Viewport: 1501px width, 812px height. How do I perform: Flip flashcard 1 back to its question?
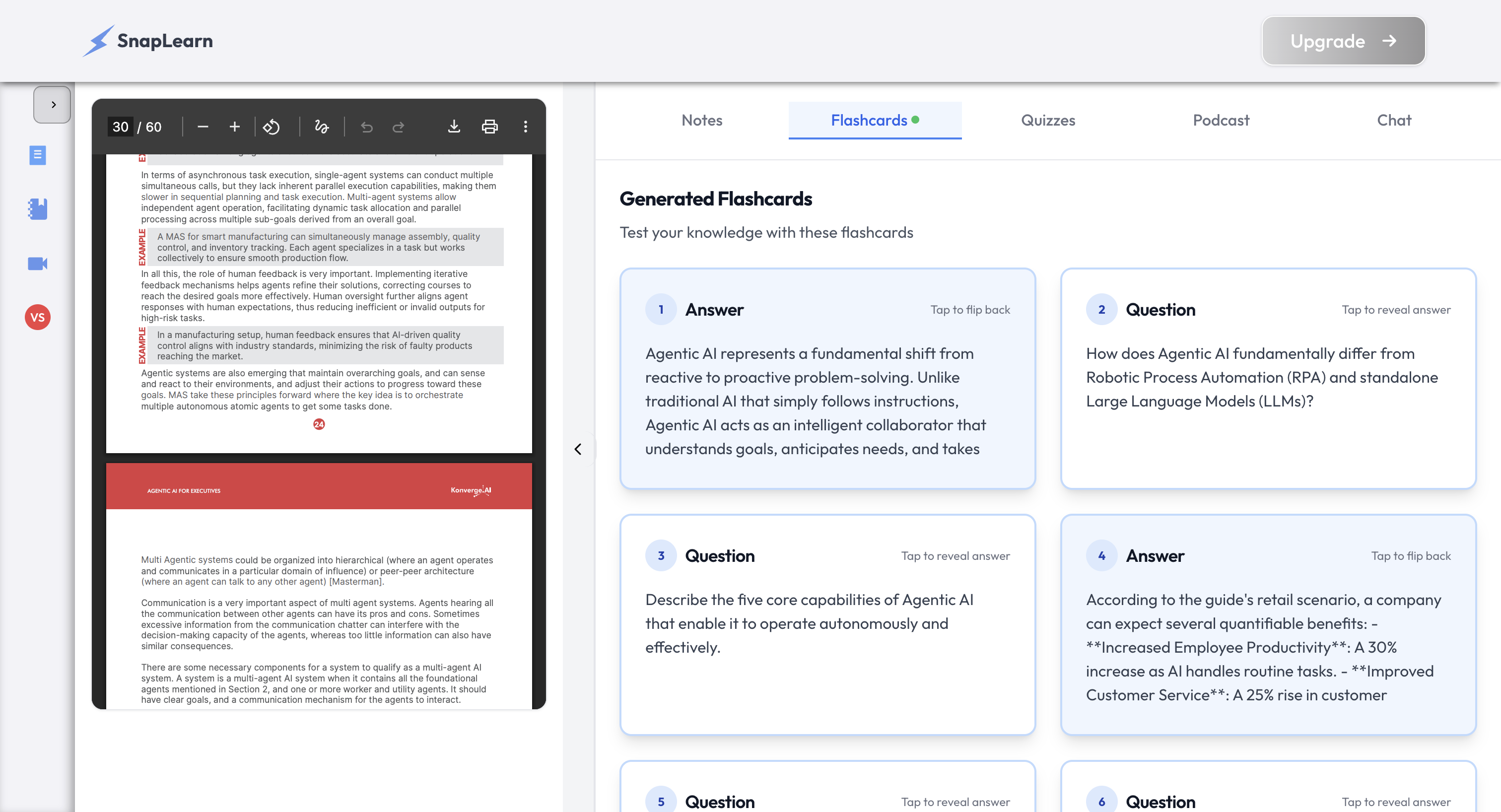(969, 310)
